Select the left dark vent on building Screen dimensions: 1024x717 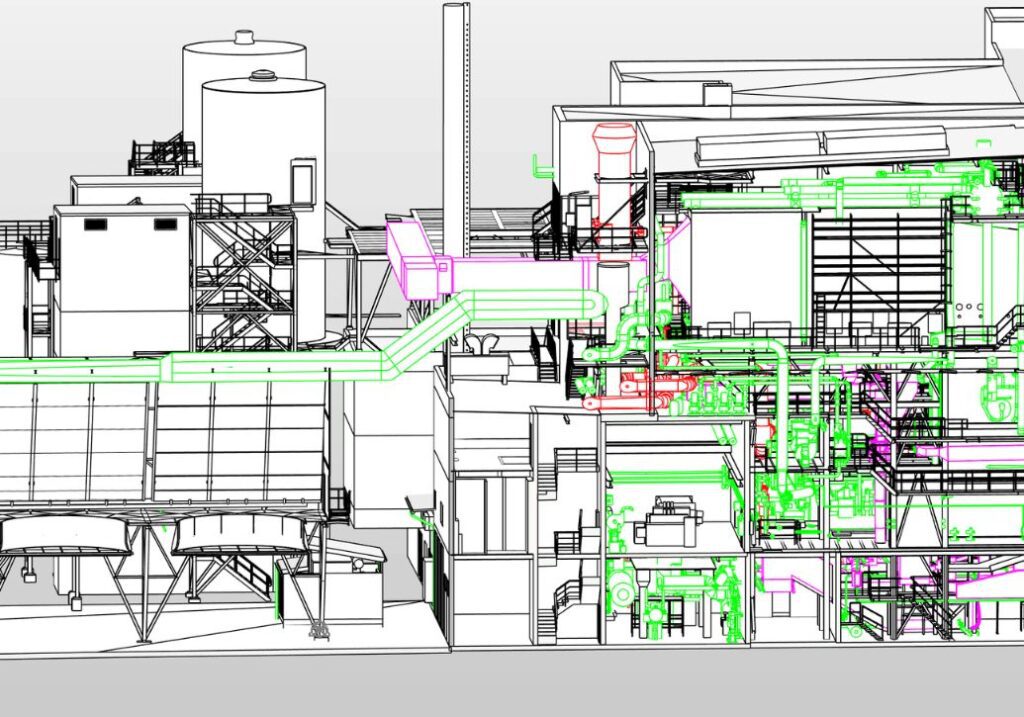point(95,225)
